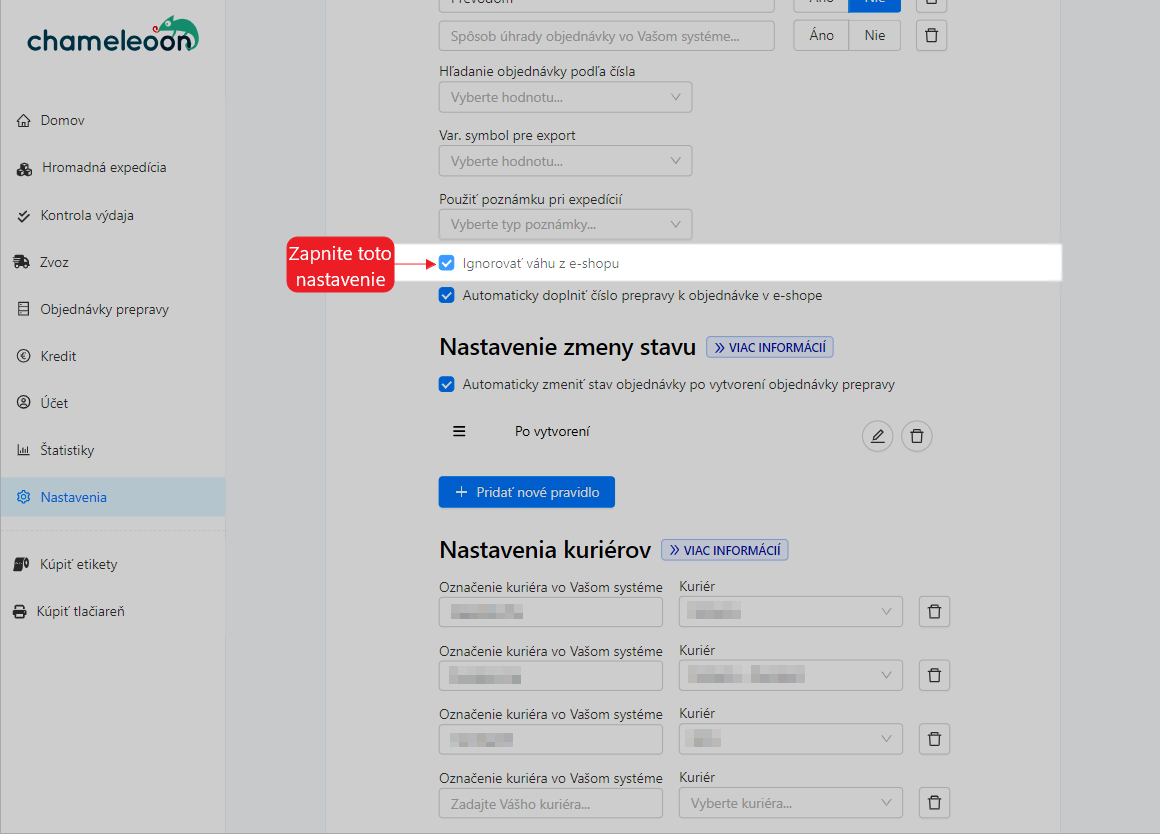Click the Zadajte Vášho kuriéra input field
The height and width of the screenshot is (834, 1160).
click(x=550, y=803)
